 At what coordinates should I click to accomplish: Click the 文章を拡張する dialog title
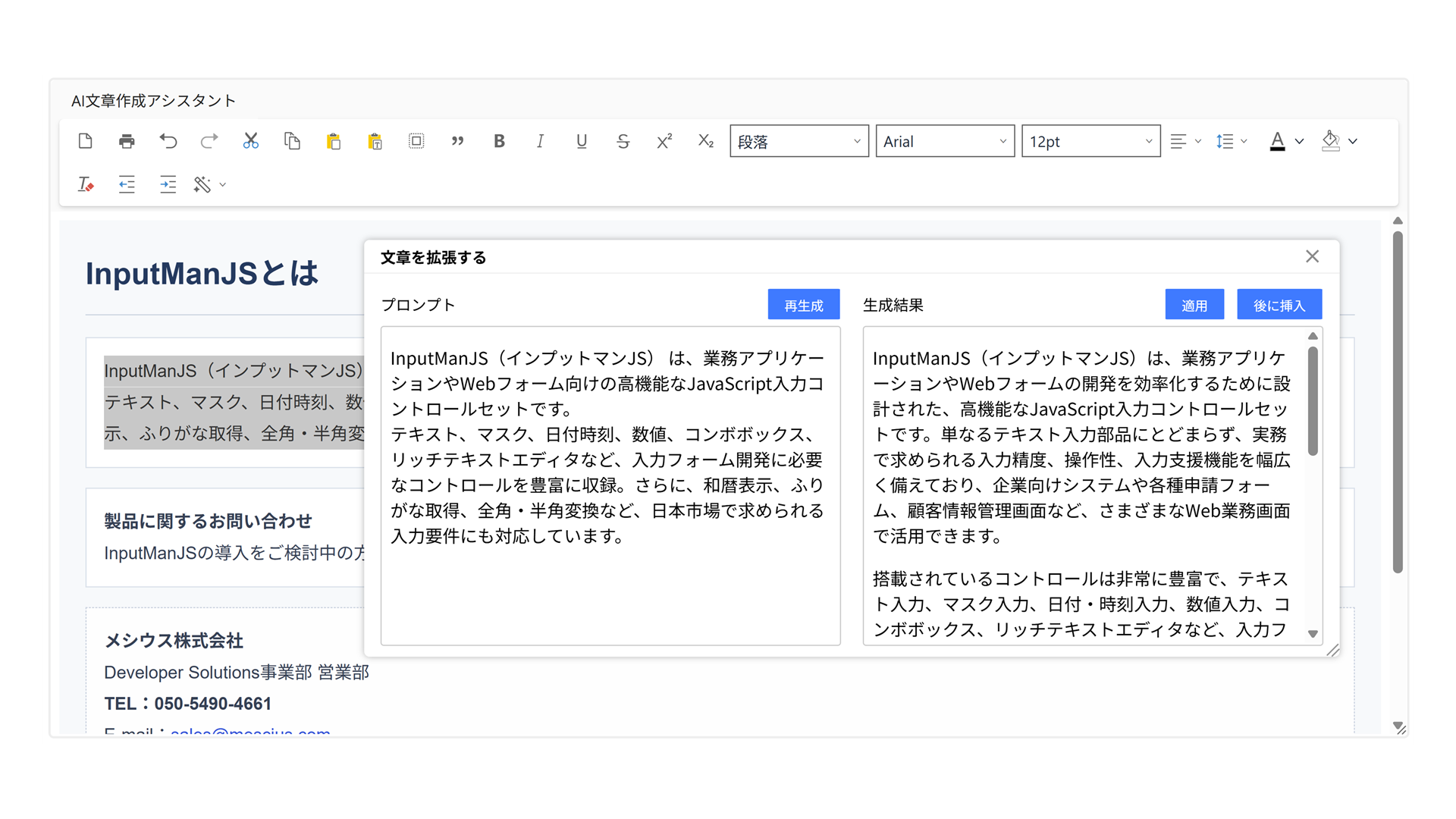pyautogui.click(x=433, y=258)
